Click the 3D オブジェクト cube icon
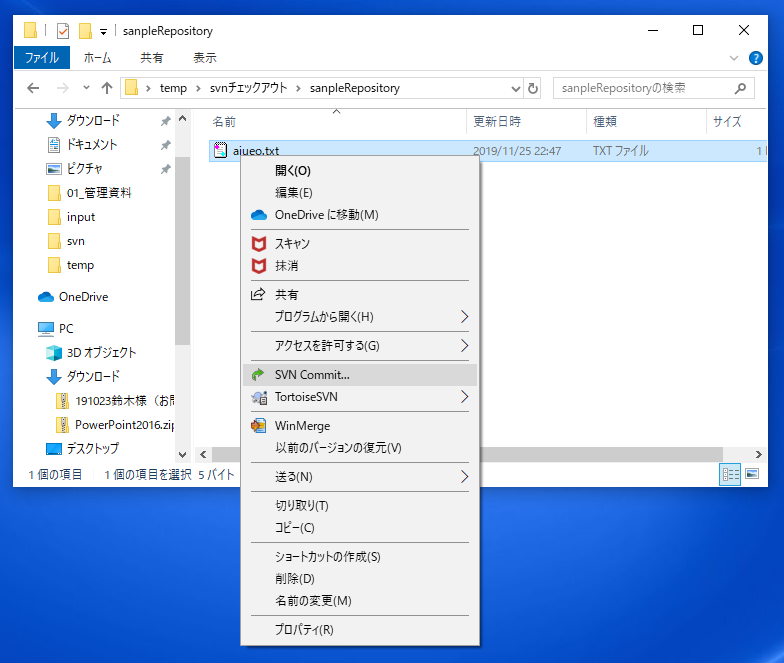 (54, 352)
